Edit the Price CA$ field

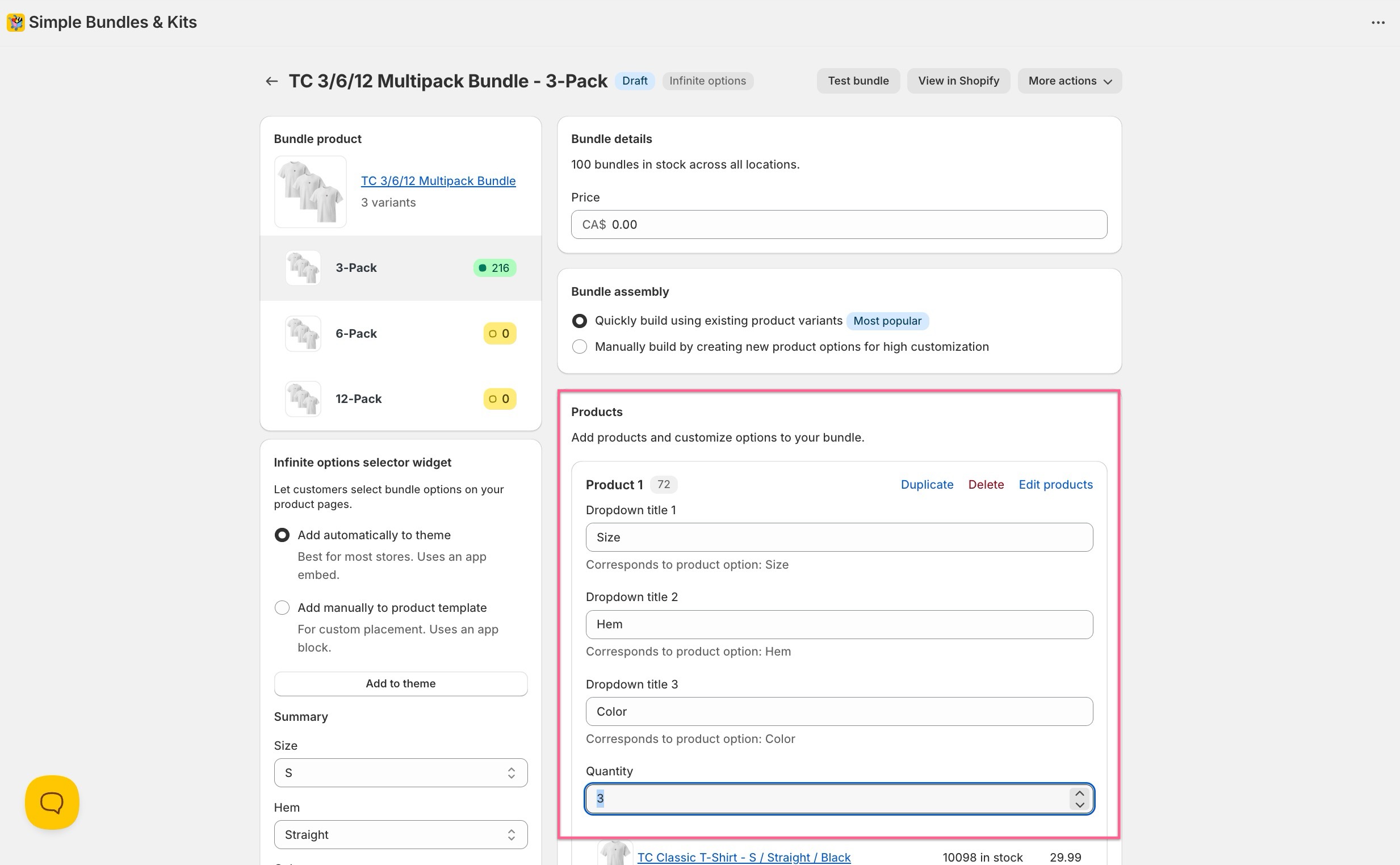[839, 224]
